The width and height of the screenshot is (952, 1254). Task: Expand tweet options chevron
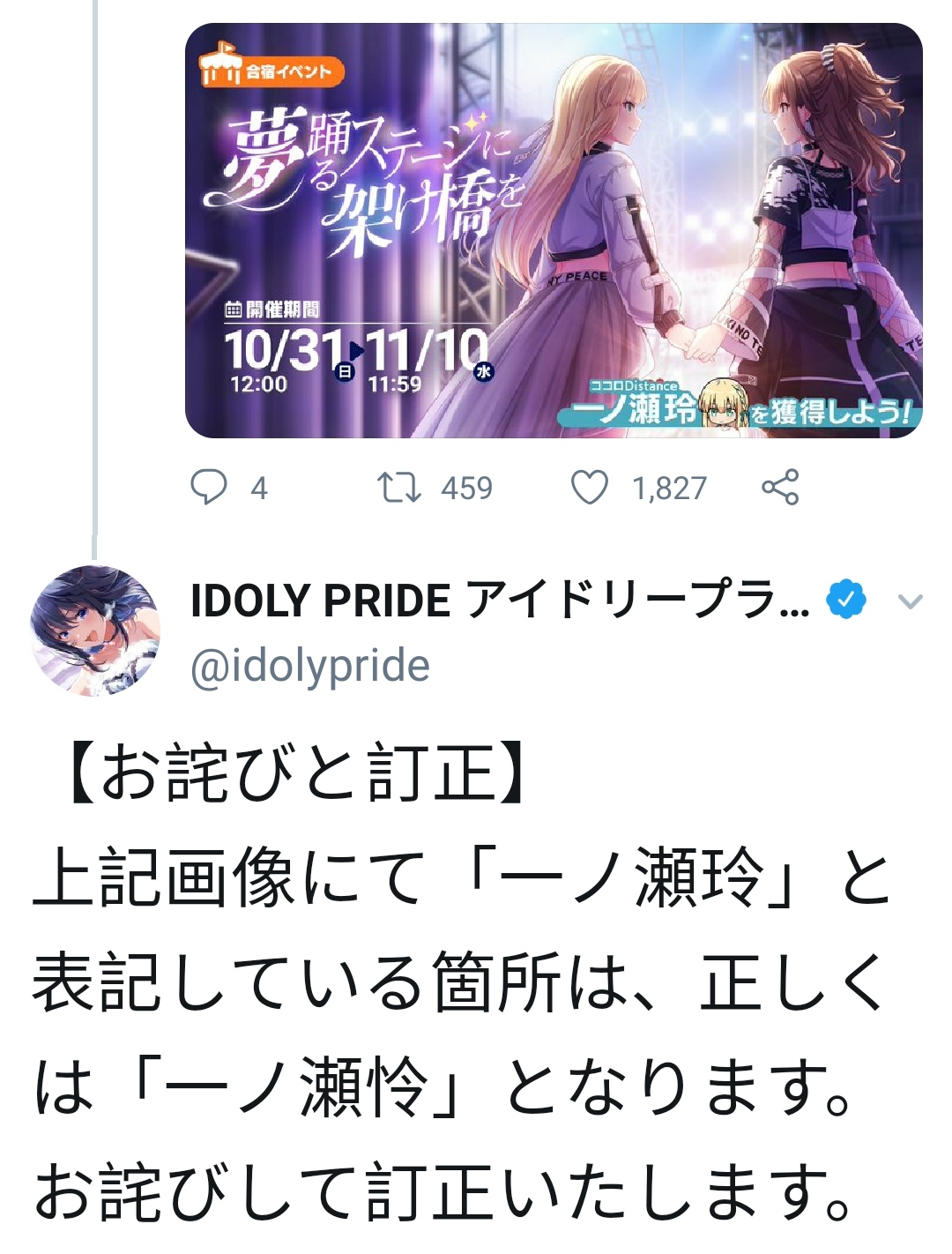click(x=910, y=601)
